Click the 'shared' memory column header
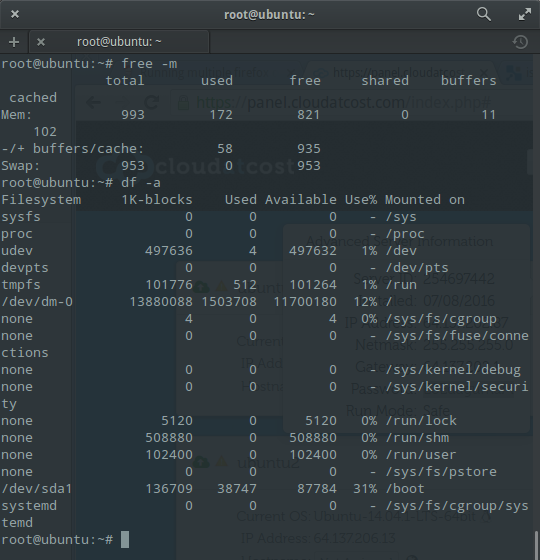 pyautogui.click(x=385, y=81)
